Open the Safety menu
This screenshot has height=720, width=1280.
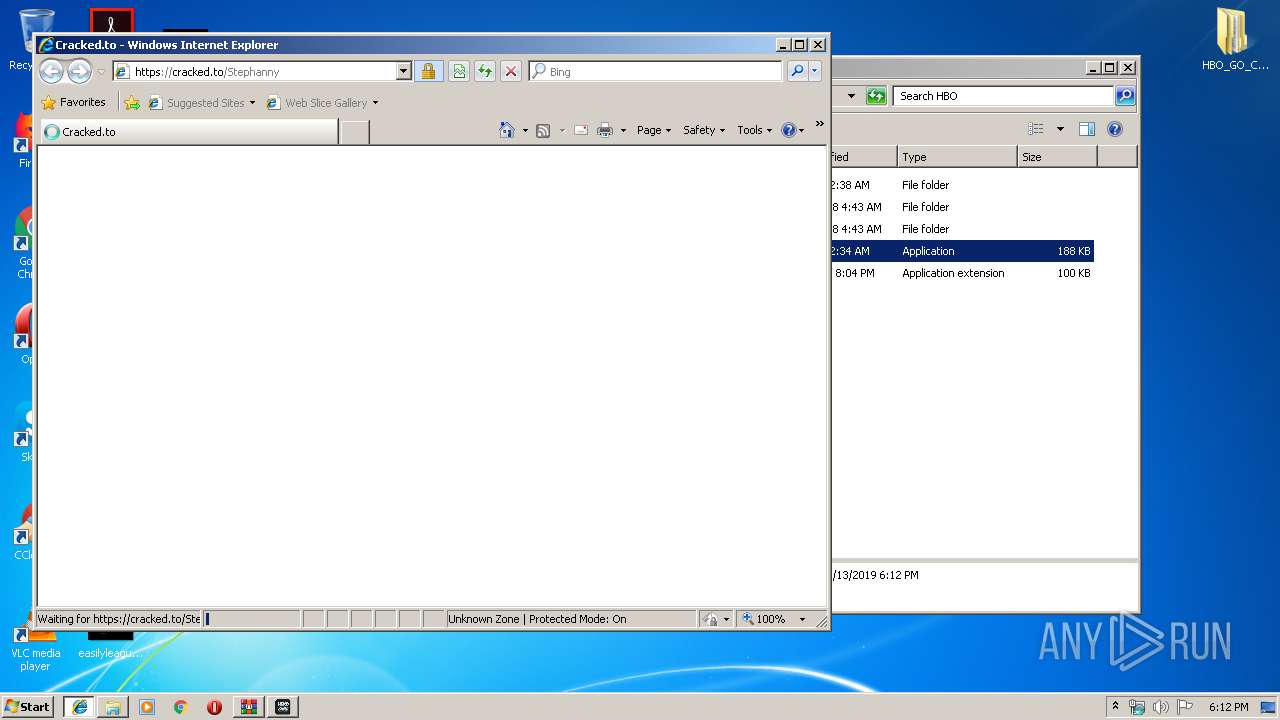704,130
